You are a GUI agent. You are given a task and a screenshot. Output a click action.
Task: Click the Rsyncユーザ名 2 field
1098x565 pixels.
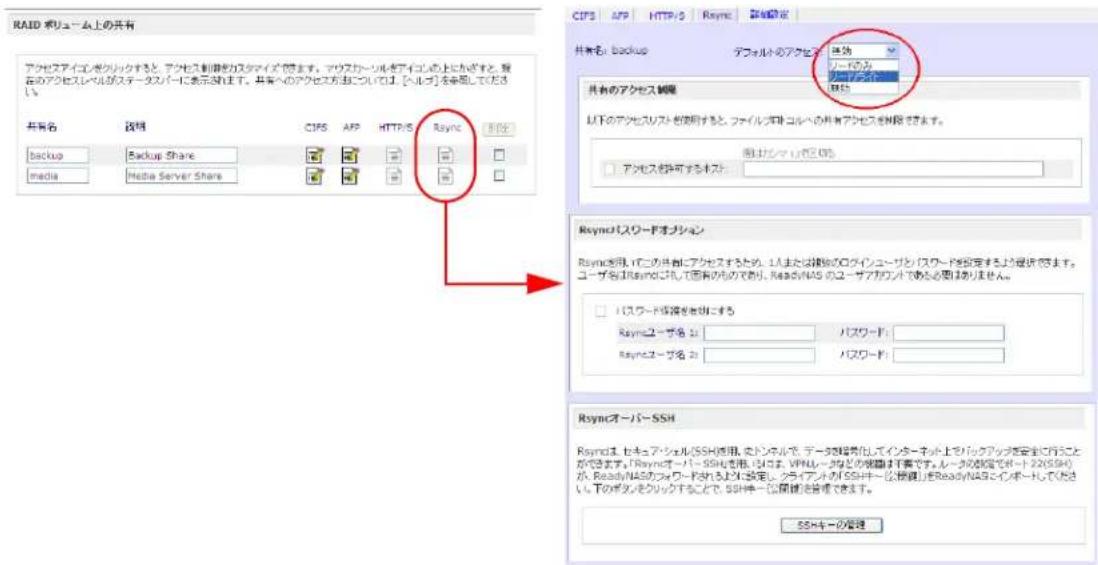759,355
